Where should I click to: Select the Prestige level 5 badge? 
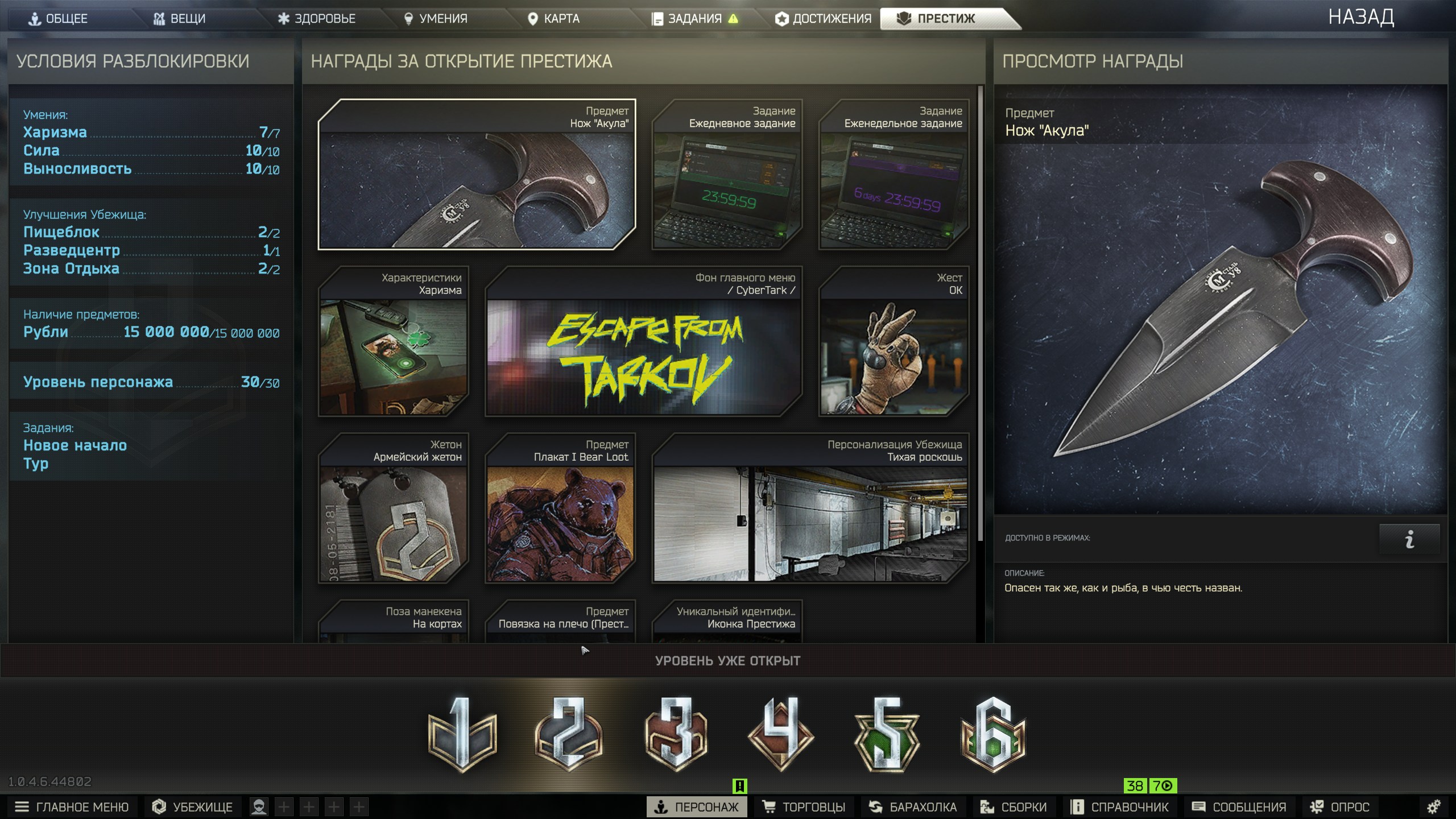click(887, 734)
